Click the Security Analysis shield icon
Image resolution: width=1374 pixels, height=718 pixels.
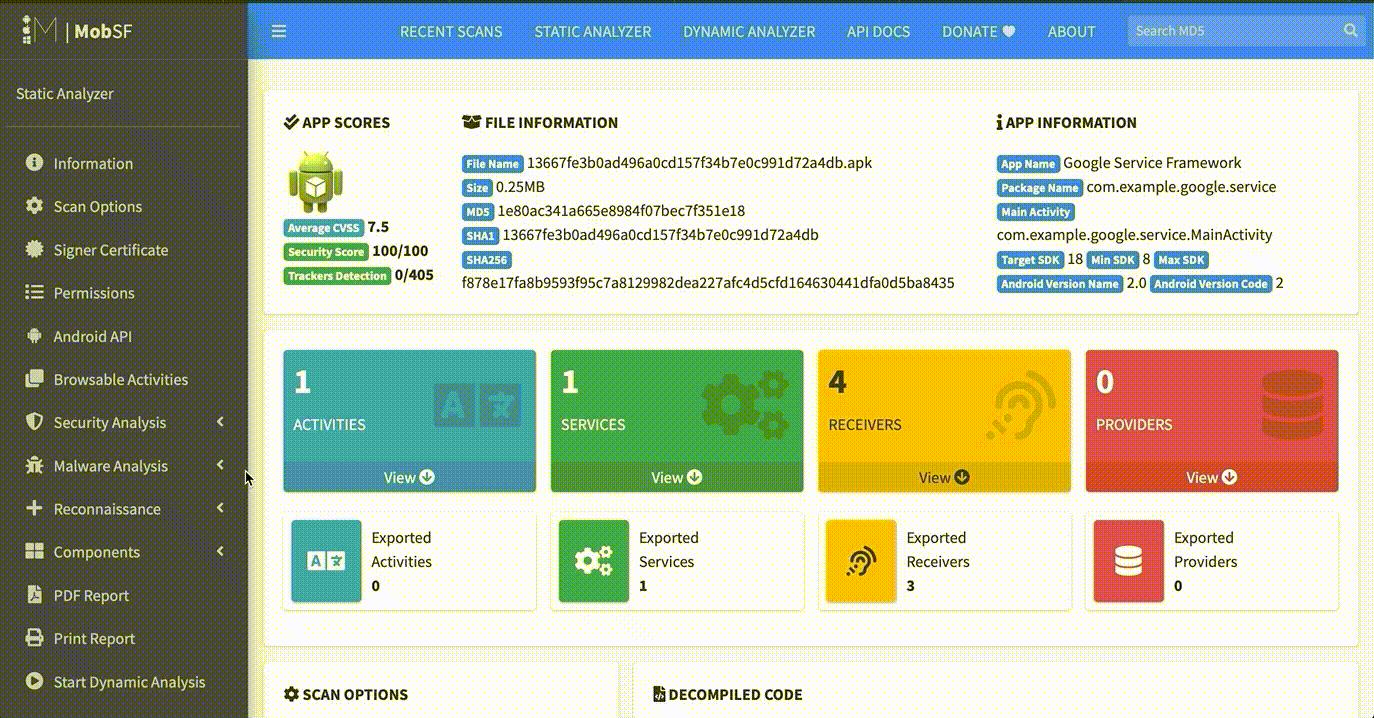click(x=34, y=422)
